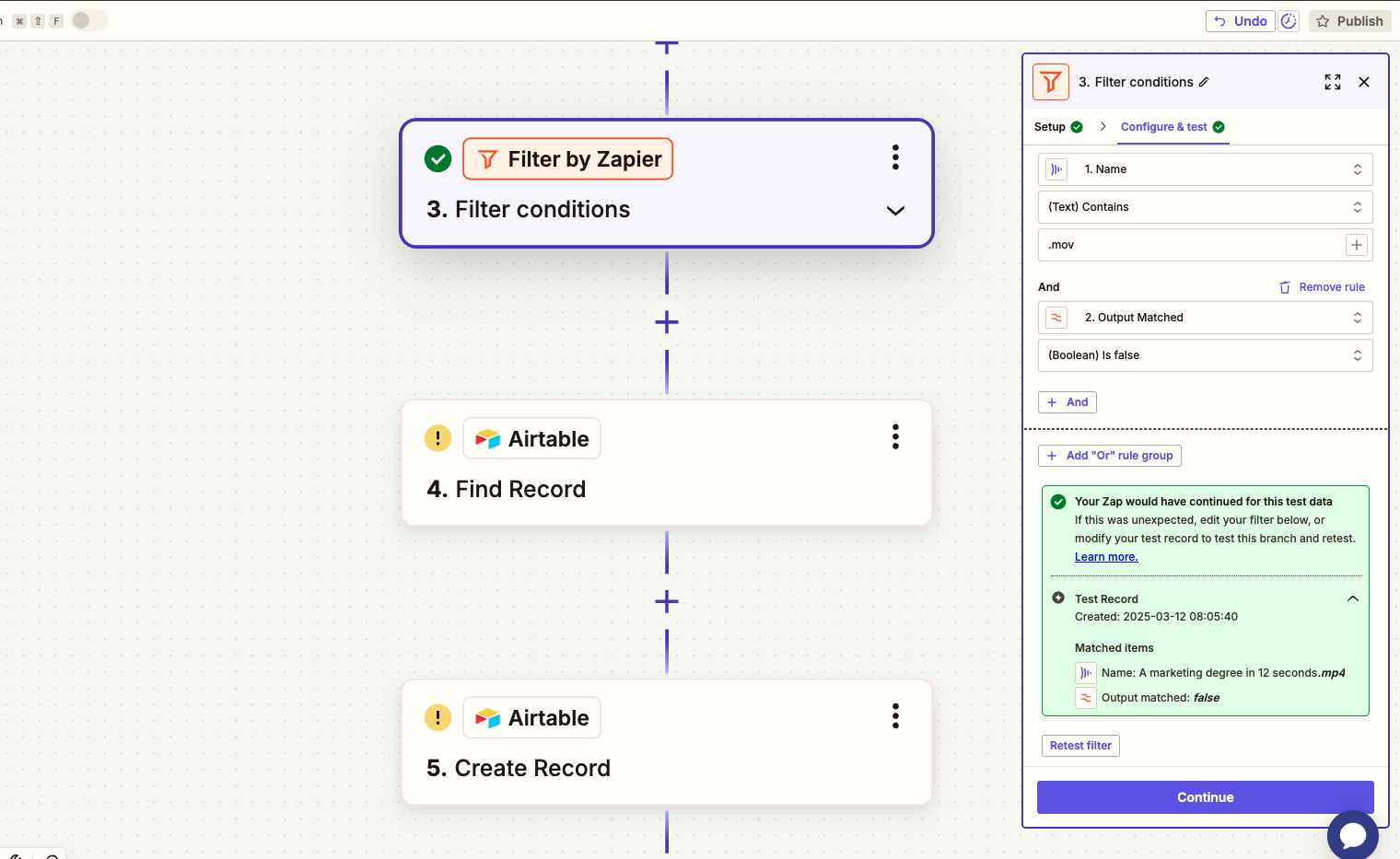Open the (Text) Contains condition dropdown
This screenshot has height=859, width=1400.
1206,207
